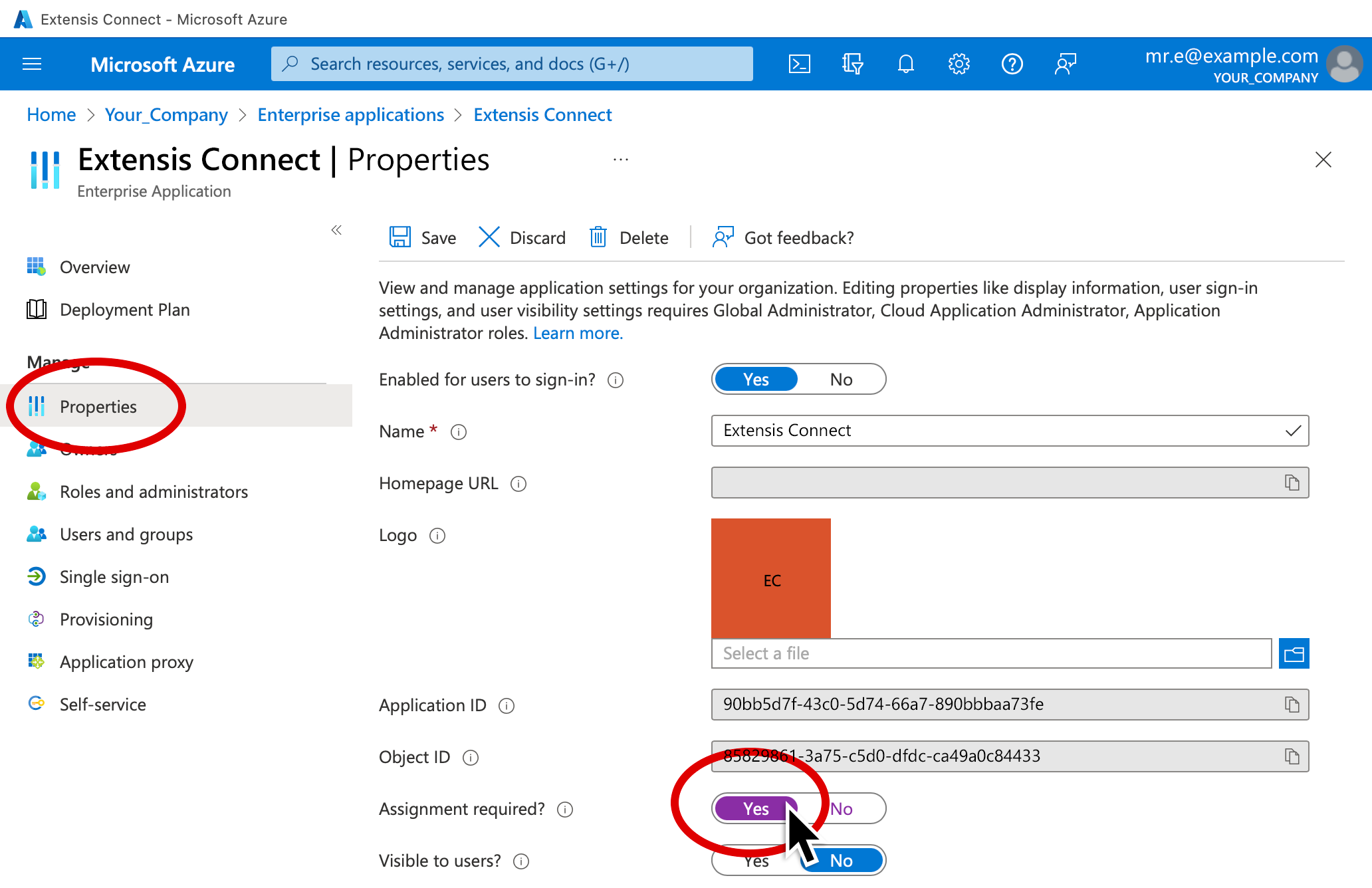This screenshot has height=888, width=1372.
Task: Click the Delete trash can icon
Action: click(598, 237)
